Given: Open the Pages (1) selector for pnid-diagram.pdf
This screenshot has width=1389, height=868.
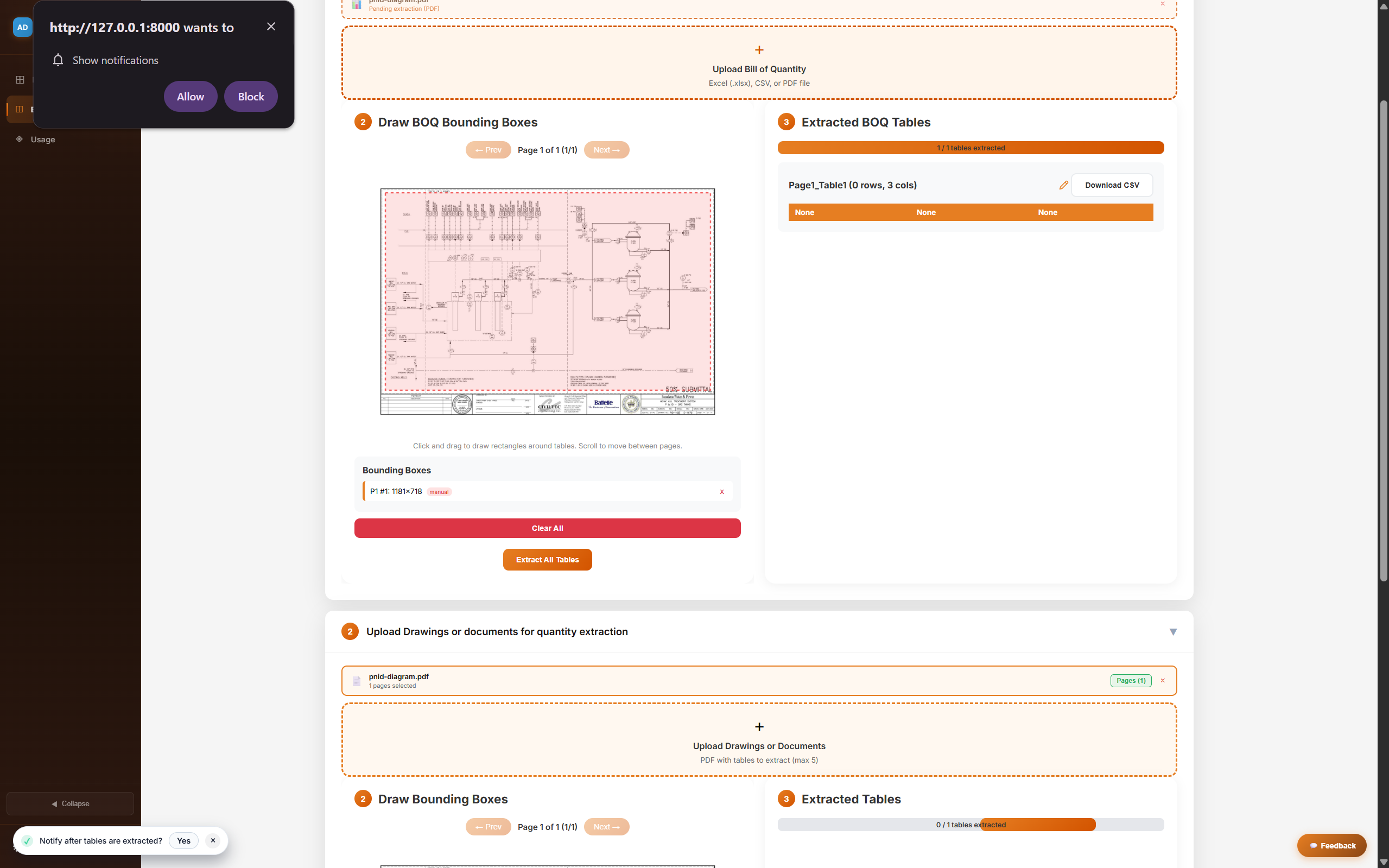Looking at the screenshot, I should (x=1130, y=680).
